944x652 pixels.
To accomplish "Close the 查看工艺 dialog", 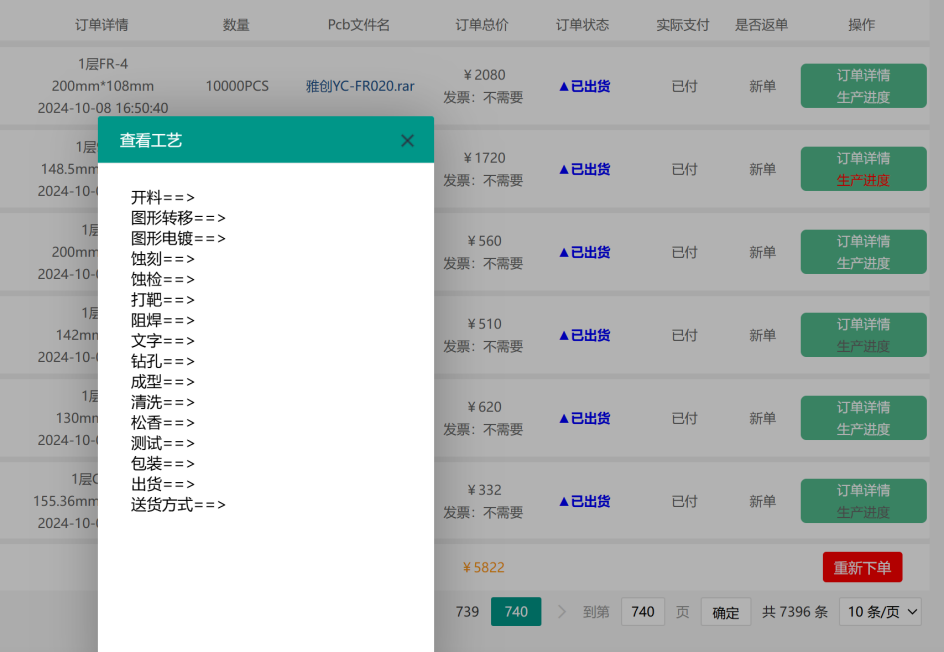I will 407,141.
